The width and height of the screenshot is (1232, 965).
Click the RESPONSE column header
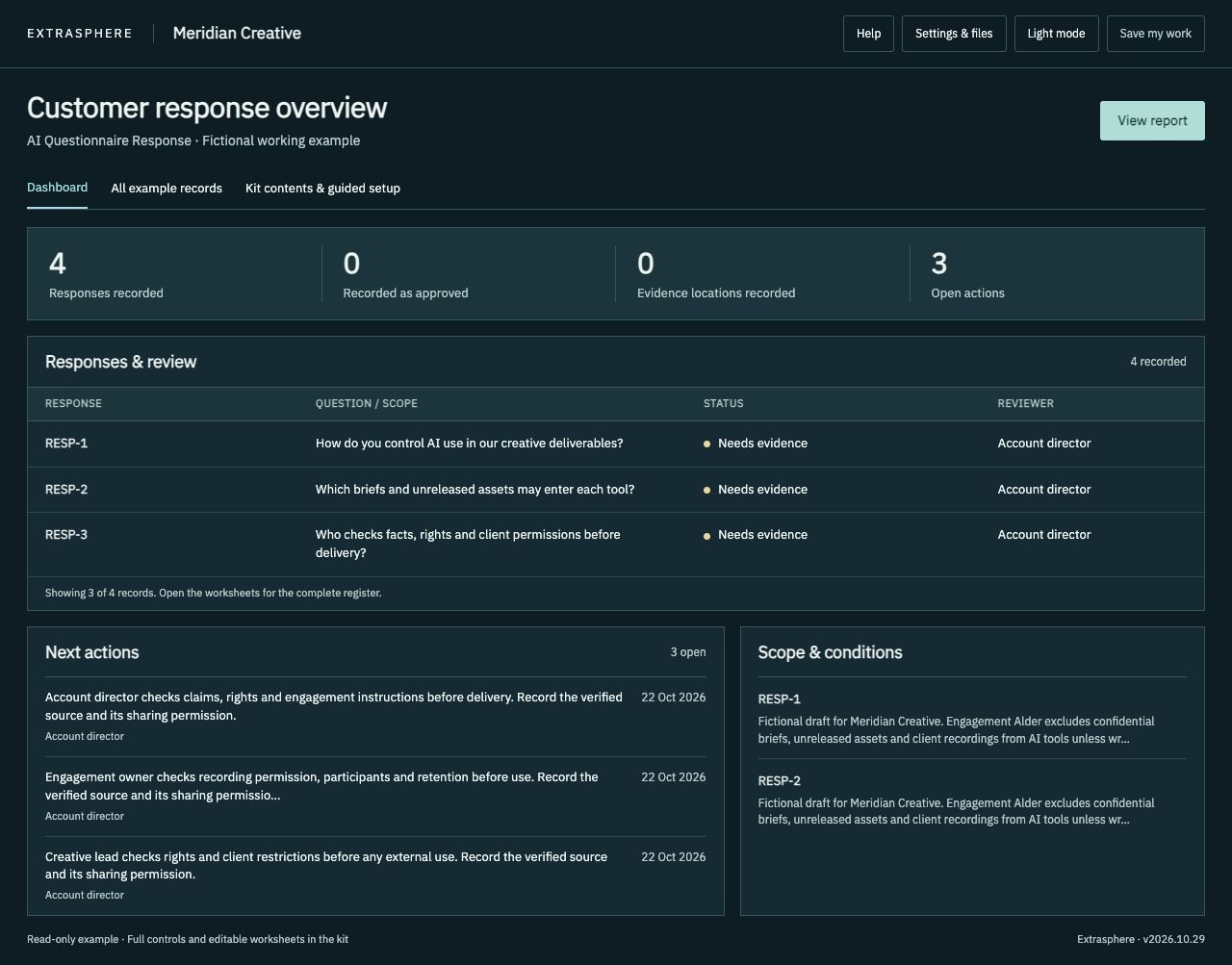pyautogui.click(x=73, y=404)
